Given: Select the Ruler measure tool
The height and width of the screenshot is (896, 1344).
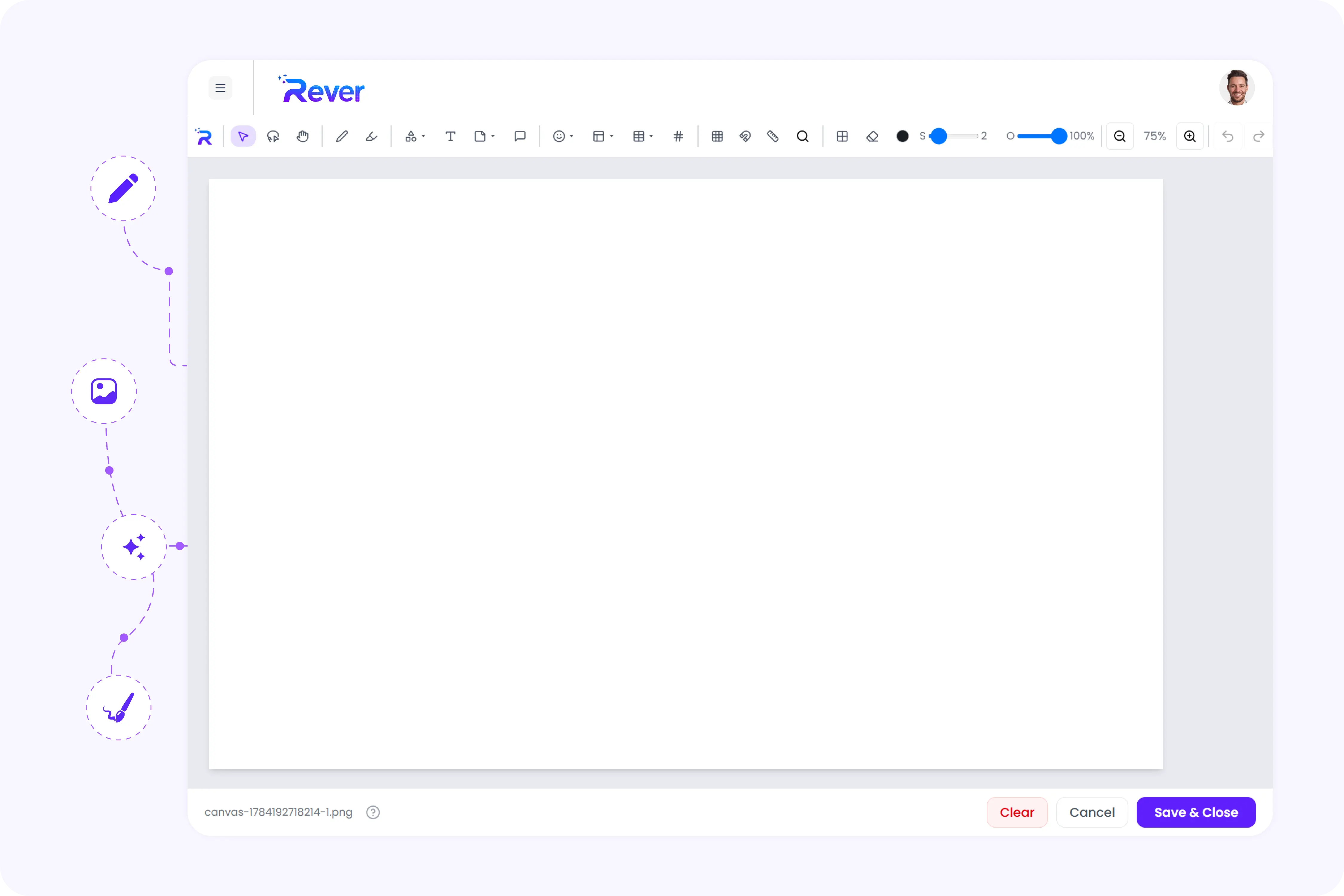Looking at the screenshot, I should pos(773,136).
